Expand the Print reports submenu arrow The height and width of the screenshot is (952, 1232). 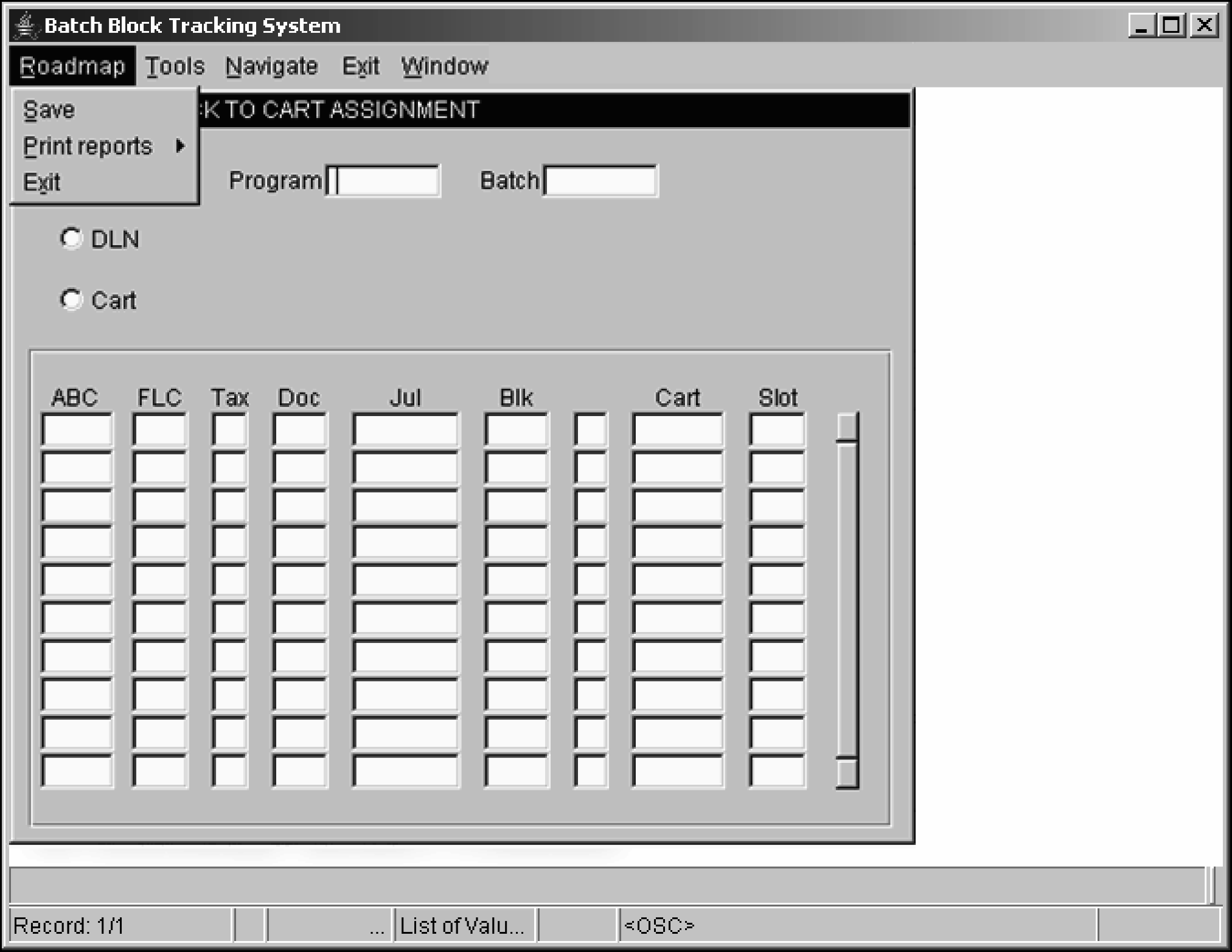[179, 146]
